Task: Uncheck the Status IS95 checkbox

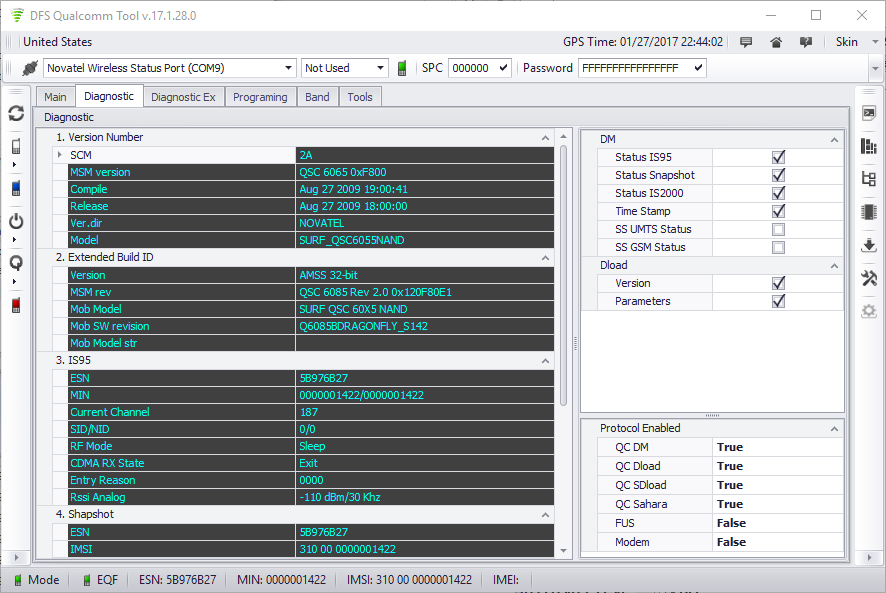Action: 779,157
